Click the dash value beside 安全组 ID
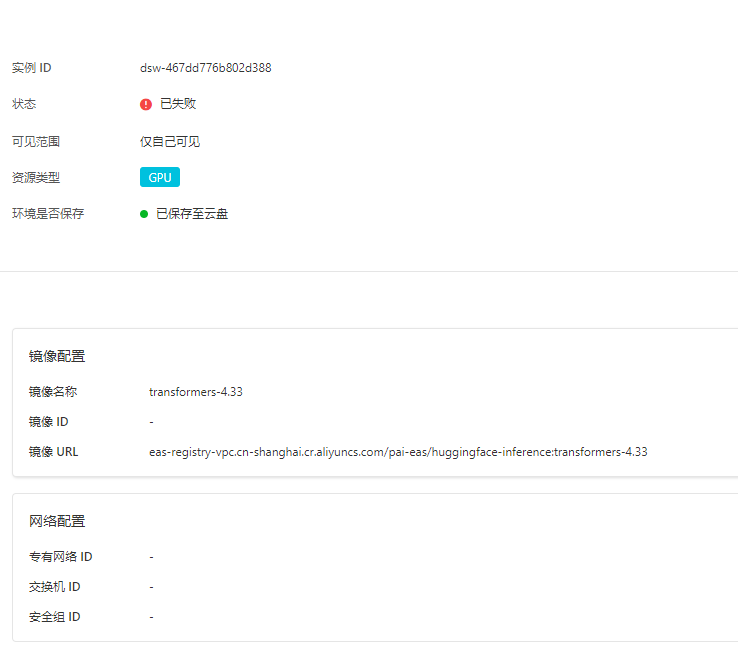Viewport: 738px width, 669px height. pyautogui.click(x=152, y=617)
